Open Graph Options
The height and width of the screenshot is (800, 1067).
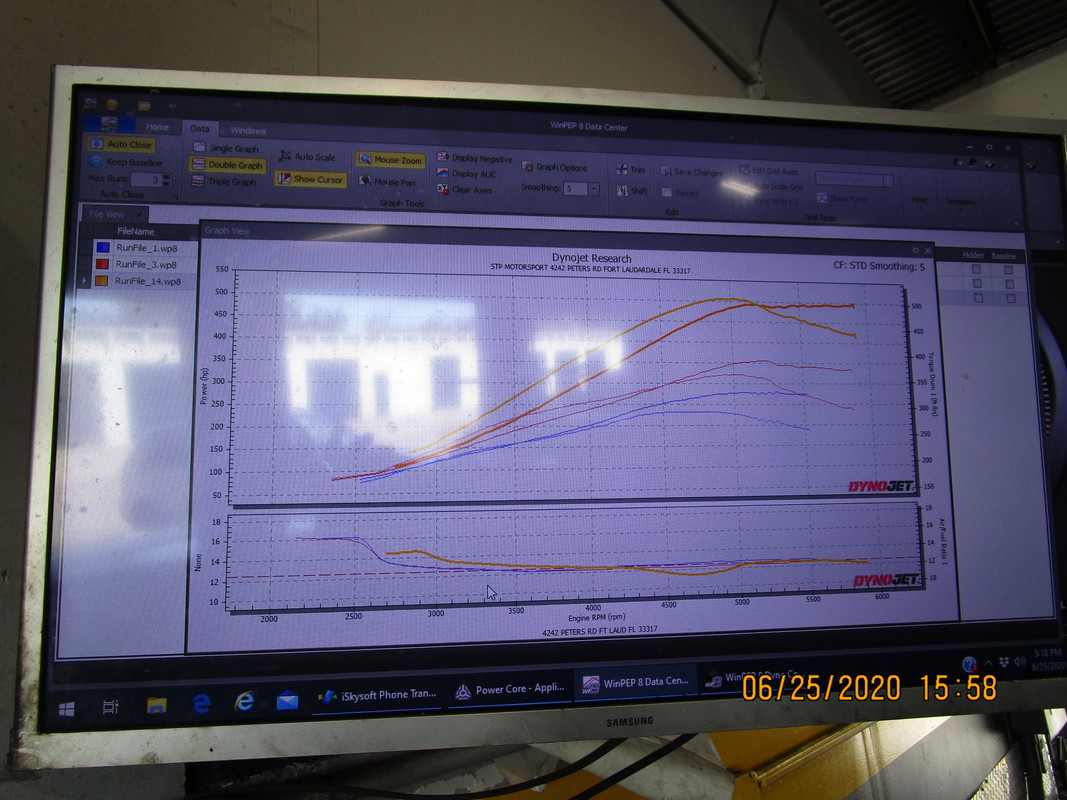tap(555, 167)
